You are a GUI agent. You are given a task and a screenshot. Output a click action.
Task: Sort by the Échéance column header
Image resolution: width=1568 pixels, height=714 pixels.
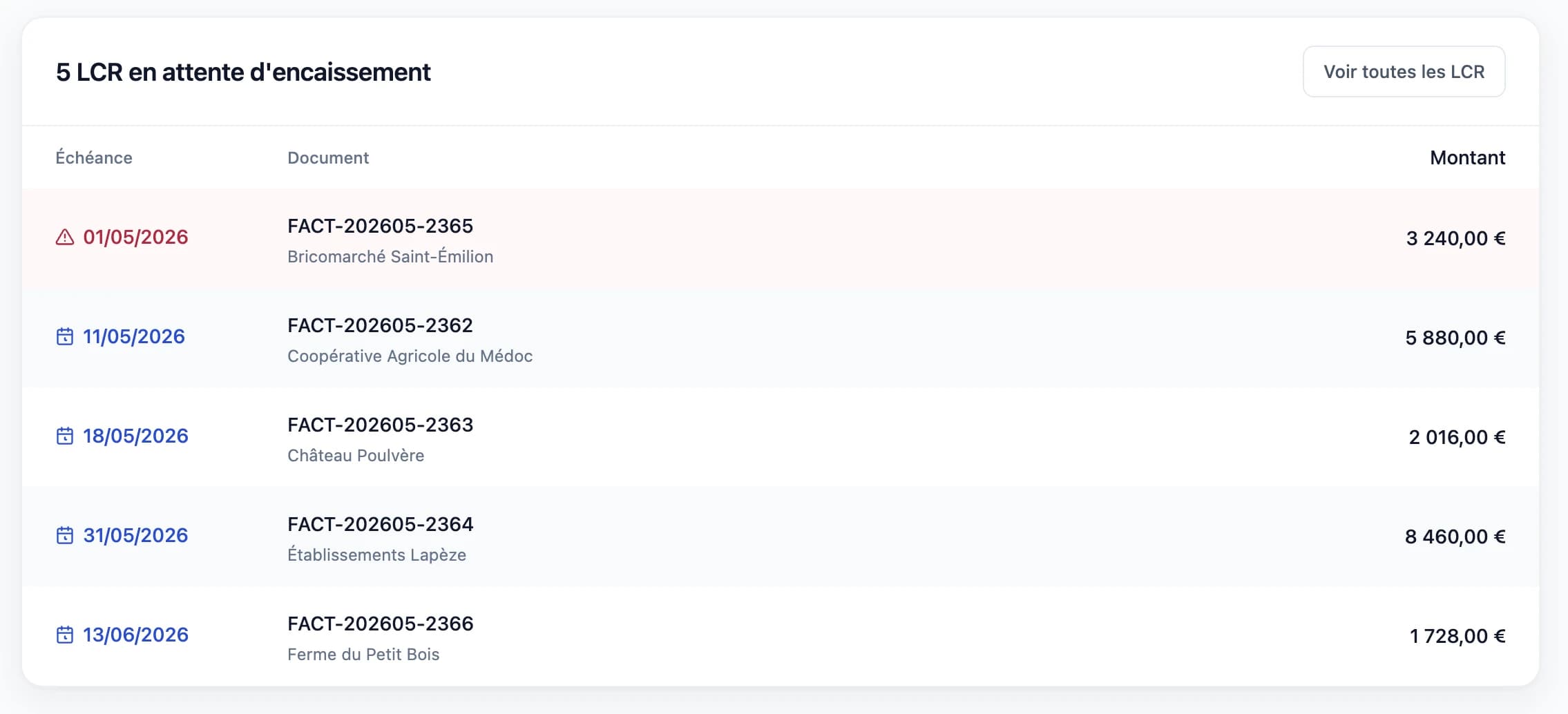pyautogui.click(x=94, y=158)
